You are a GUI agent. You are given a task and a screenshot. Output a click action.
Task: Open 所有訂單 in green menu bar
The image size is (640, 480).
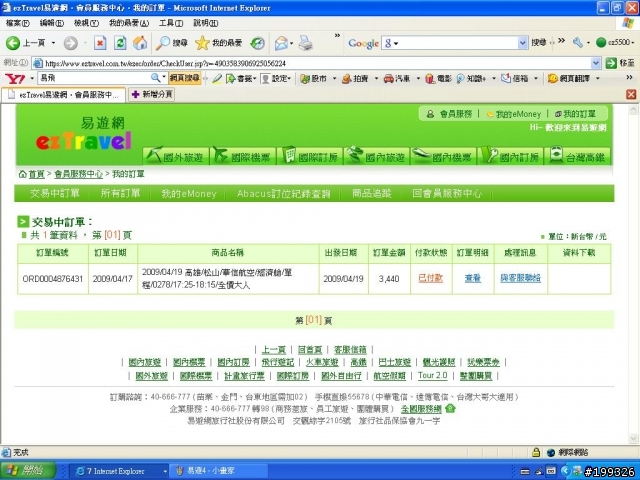(120, 193)
